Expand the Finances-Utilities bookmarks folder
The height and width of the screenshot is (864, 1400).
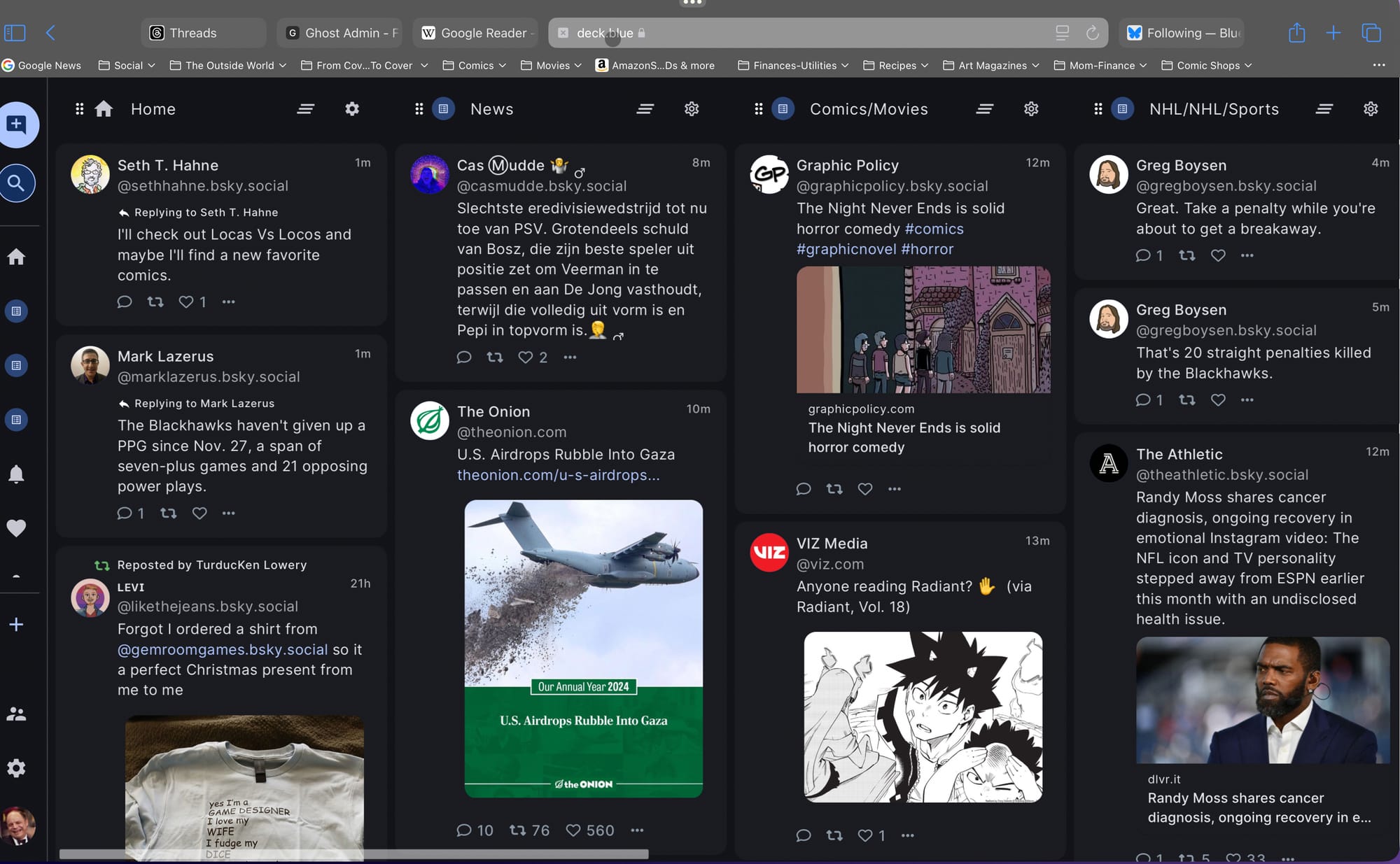coord(793,65)
